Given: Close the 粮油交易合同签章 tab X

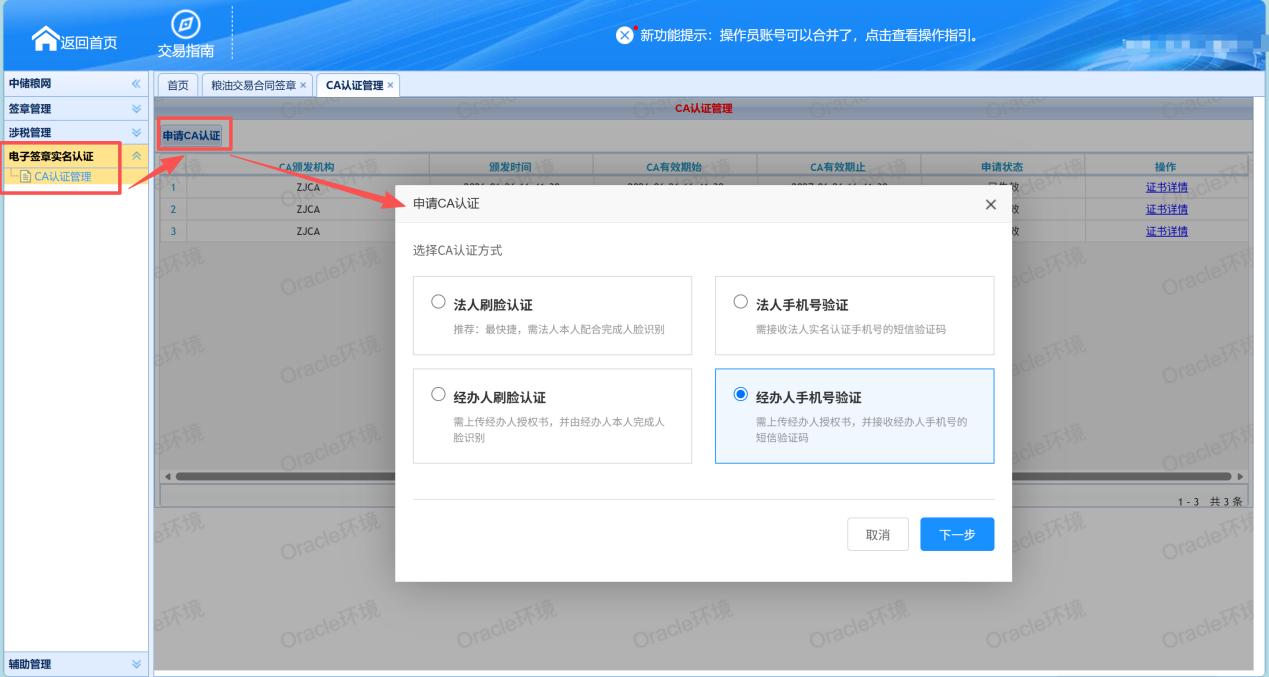Looking at the screenshot, I should click(x=303, y=85).
